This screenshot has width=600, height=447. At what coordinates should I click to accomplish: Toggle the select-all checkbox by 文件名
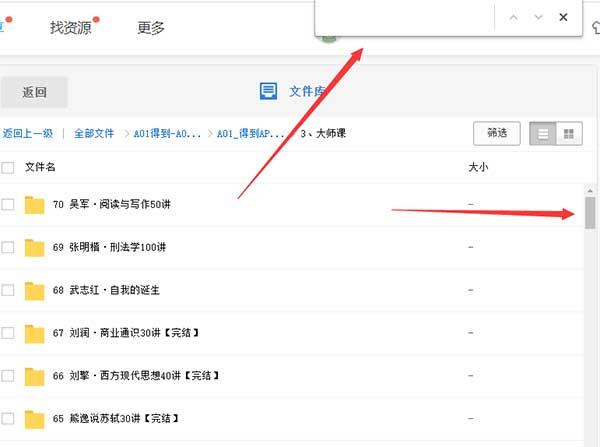click(x=8, y=168)
